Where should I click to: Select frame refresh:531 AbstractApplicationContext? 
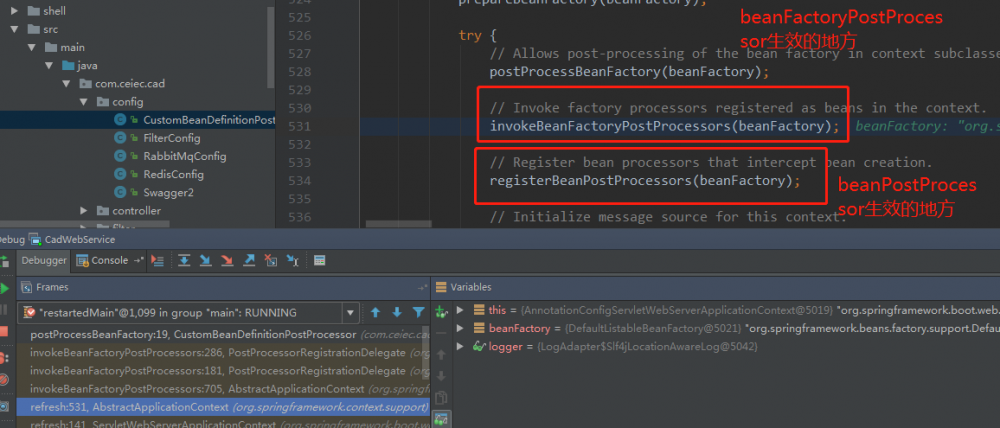click(x=222, y=407)
